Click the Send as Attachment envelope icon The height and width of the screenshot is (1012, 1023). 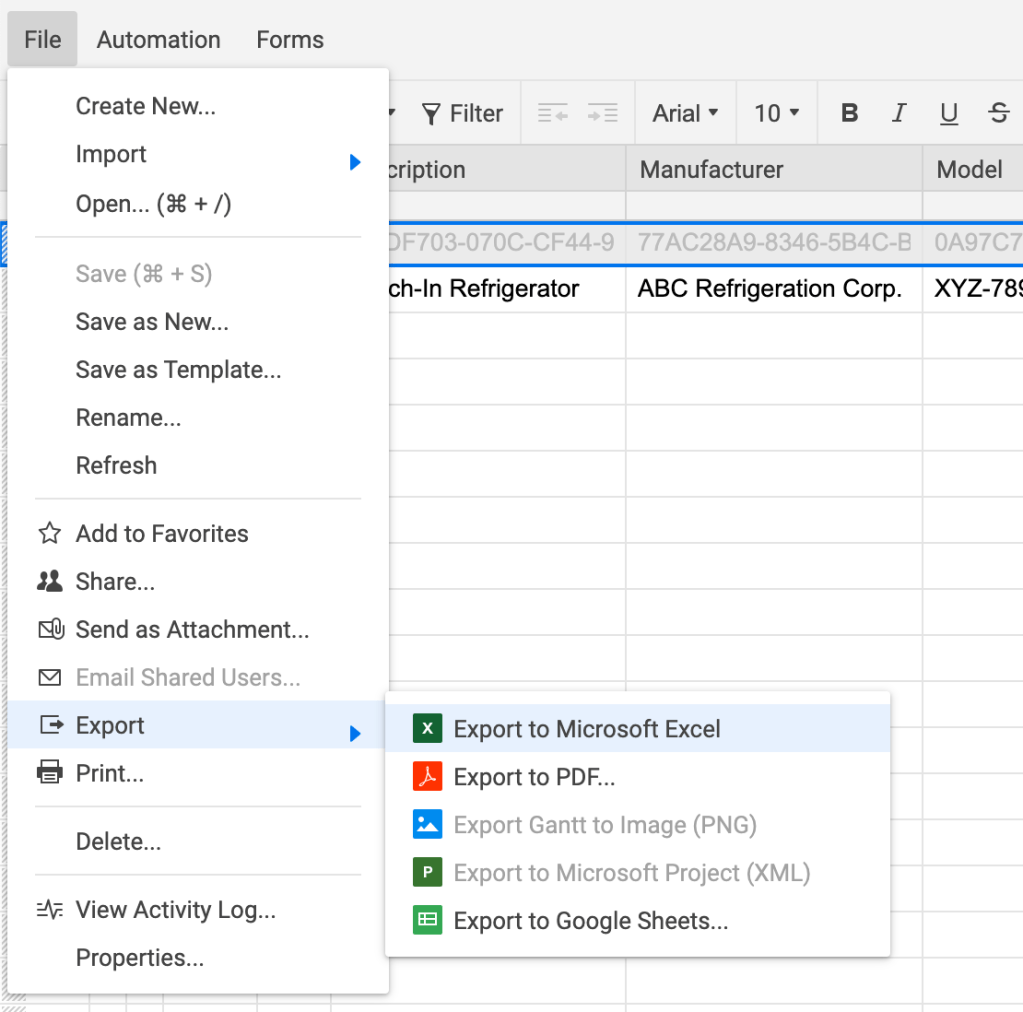click(50, 629)
